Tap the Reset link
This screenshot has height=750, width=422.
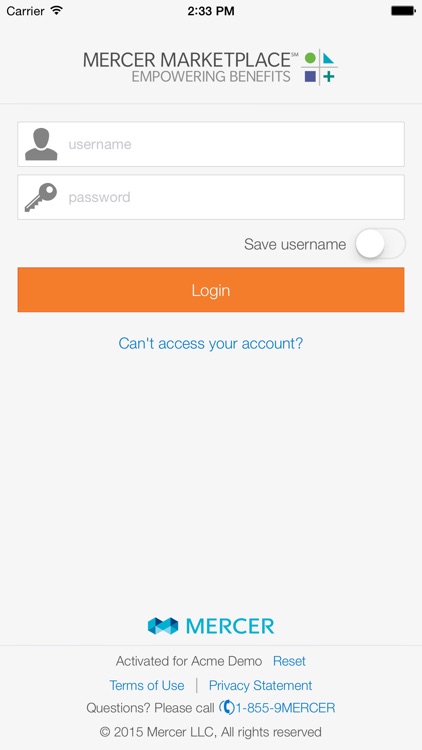(x=289, y=661)
